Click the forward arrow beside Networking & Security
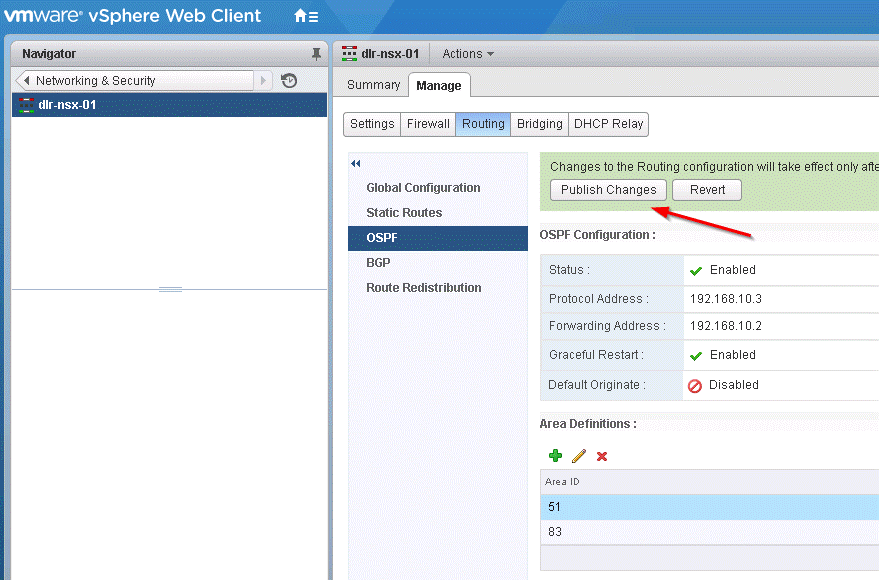 pos(264,81)
